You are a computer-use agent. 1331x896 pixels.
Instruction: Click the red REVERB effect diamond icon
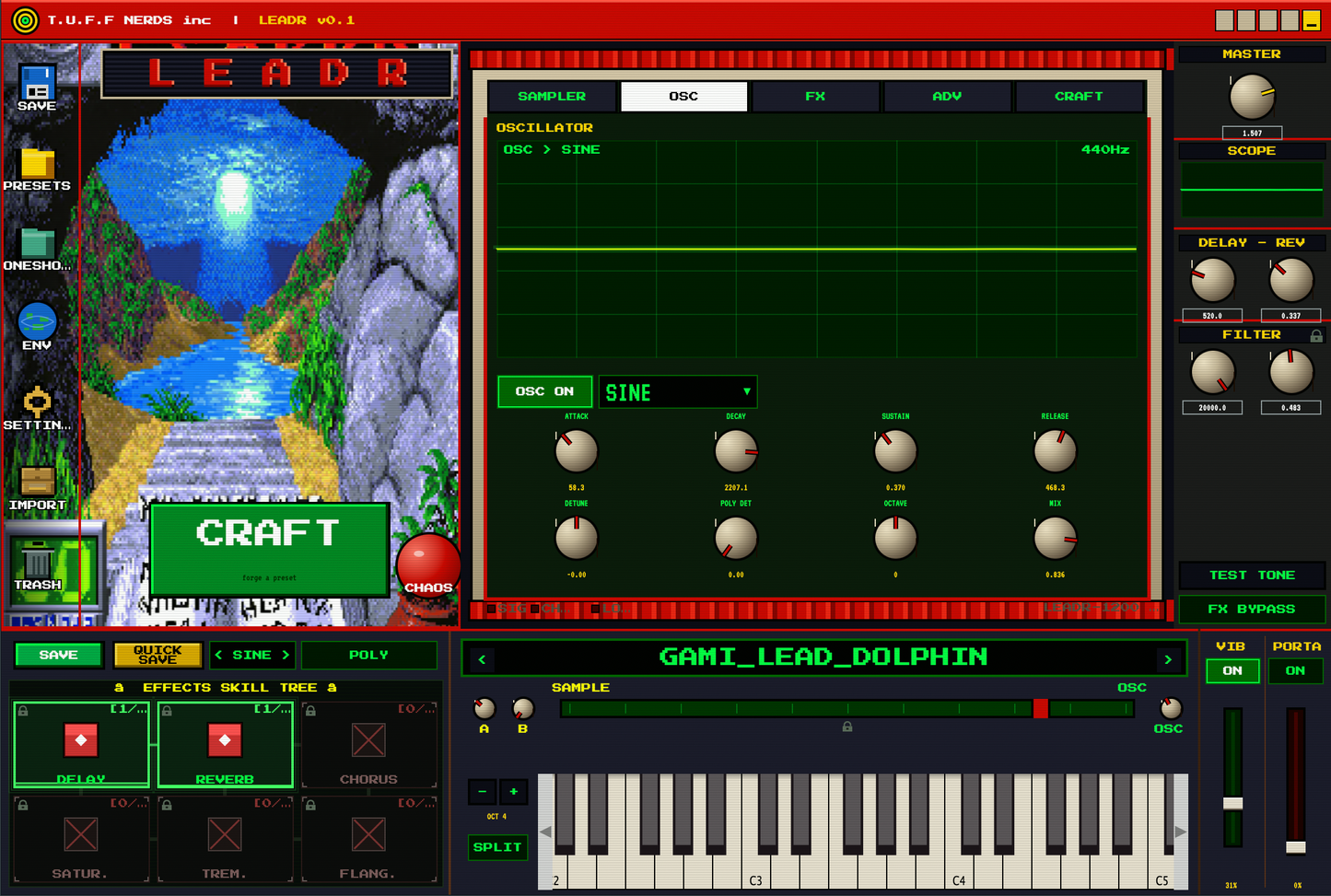pyautogui.click(x=225, y=739)
